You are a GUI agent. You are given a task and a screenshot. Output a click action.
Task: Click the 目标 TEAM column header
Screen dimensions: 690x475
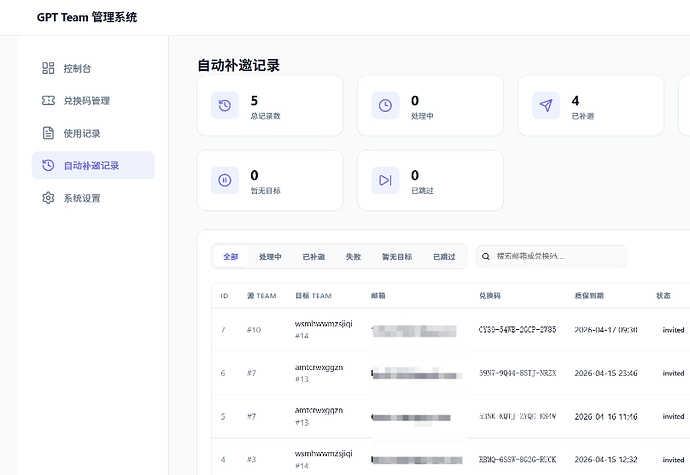pyautogui.click(x=313, y=296)
